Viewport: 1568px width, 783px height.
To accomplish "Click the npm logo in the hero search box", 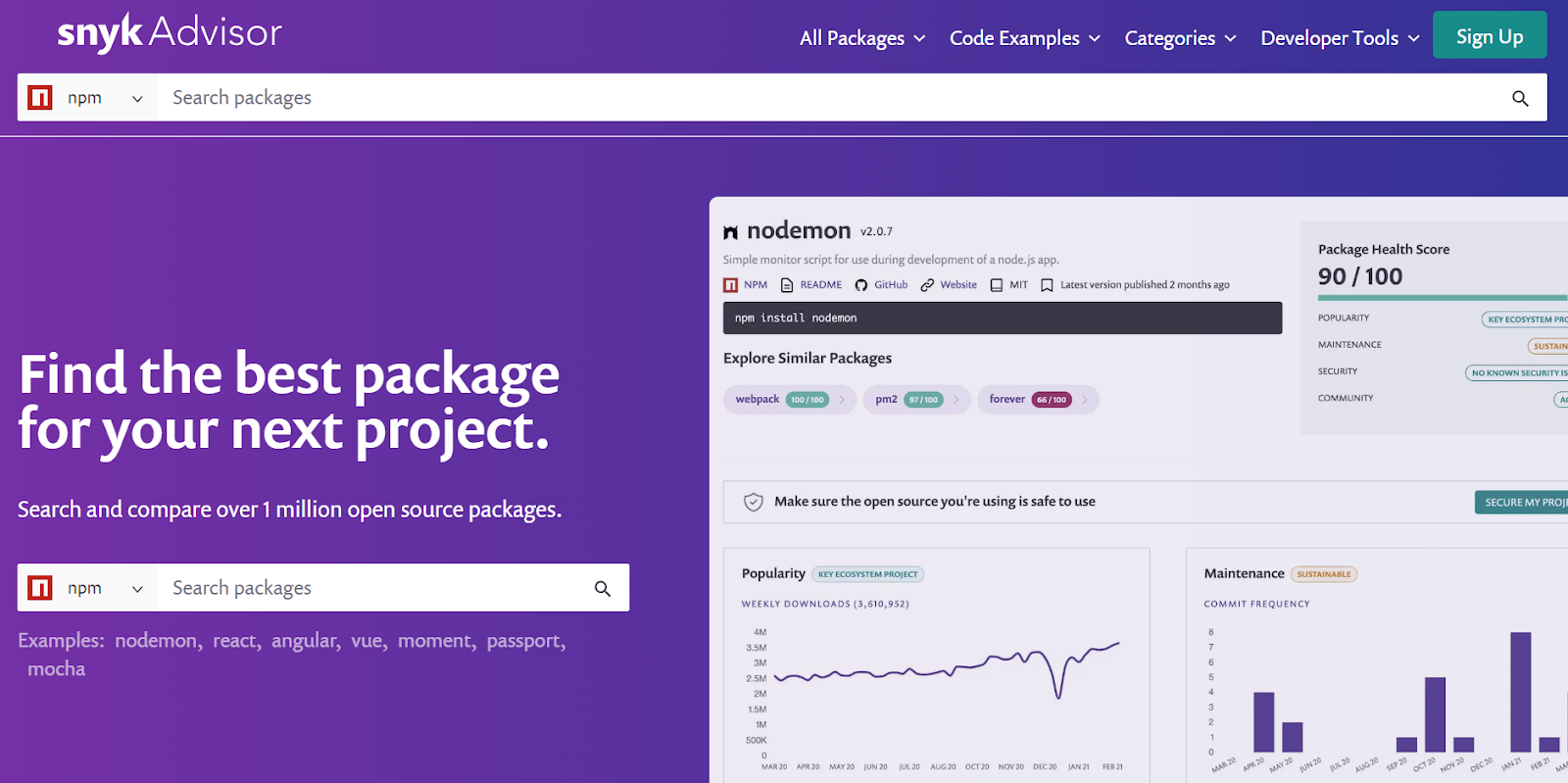I will pyautogui.click(x=40, y=588).
